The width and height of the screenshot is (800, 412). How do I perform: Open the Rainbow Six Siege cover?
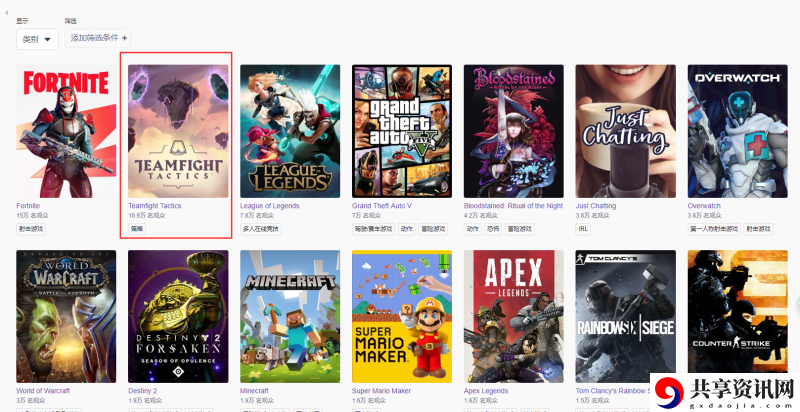626,316
